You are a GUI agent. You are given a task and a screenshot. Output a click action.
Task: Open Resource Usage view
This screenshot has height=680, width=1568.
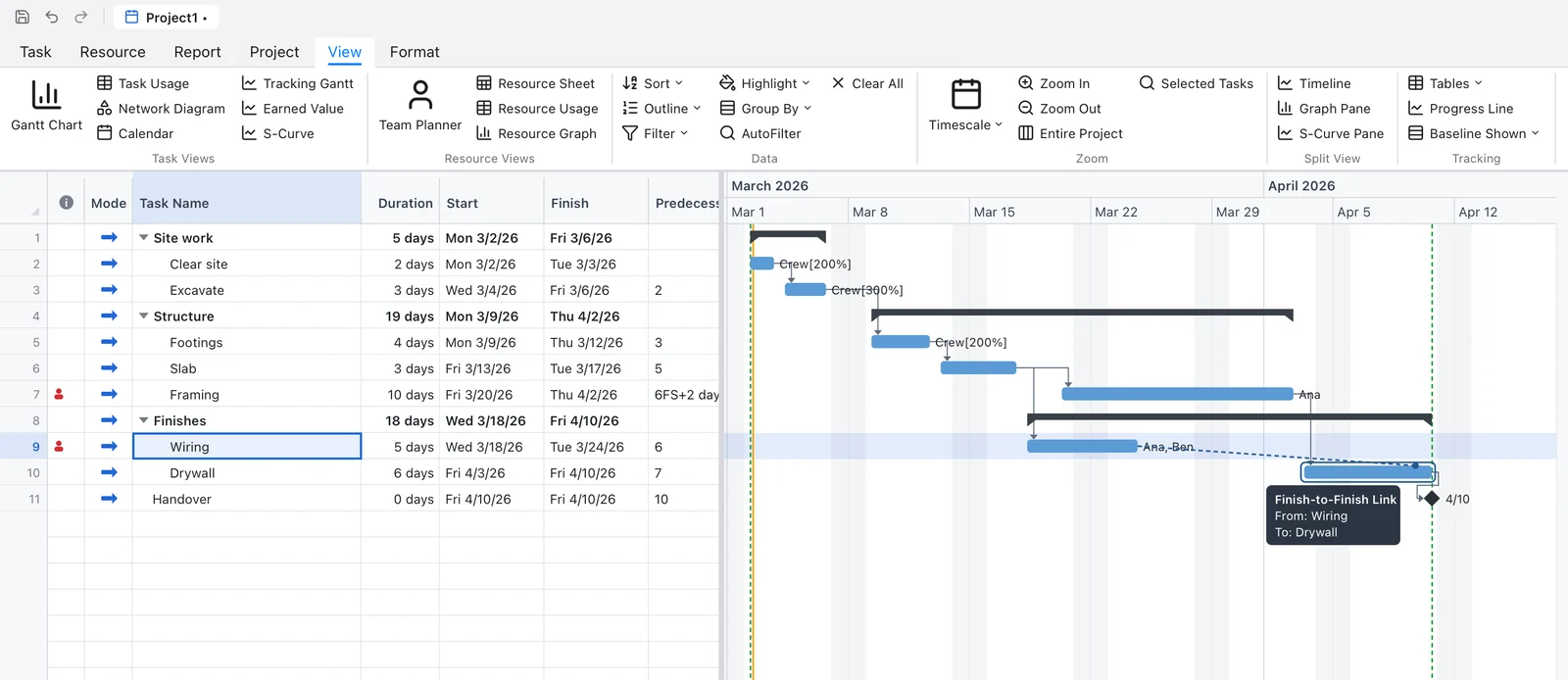point(537,109)
